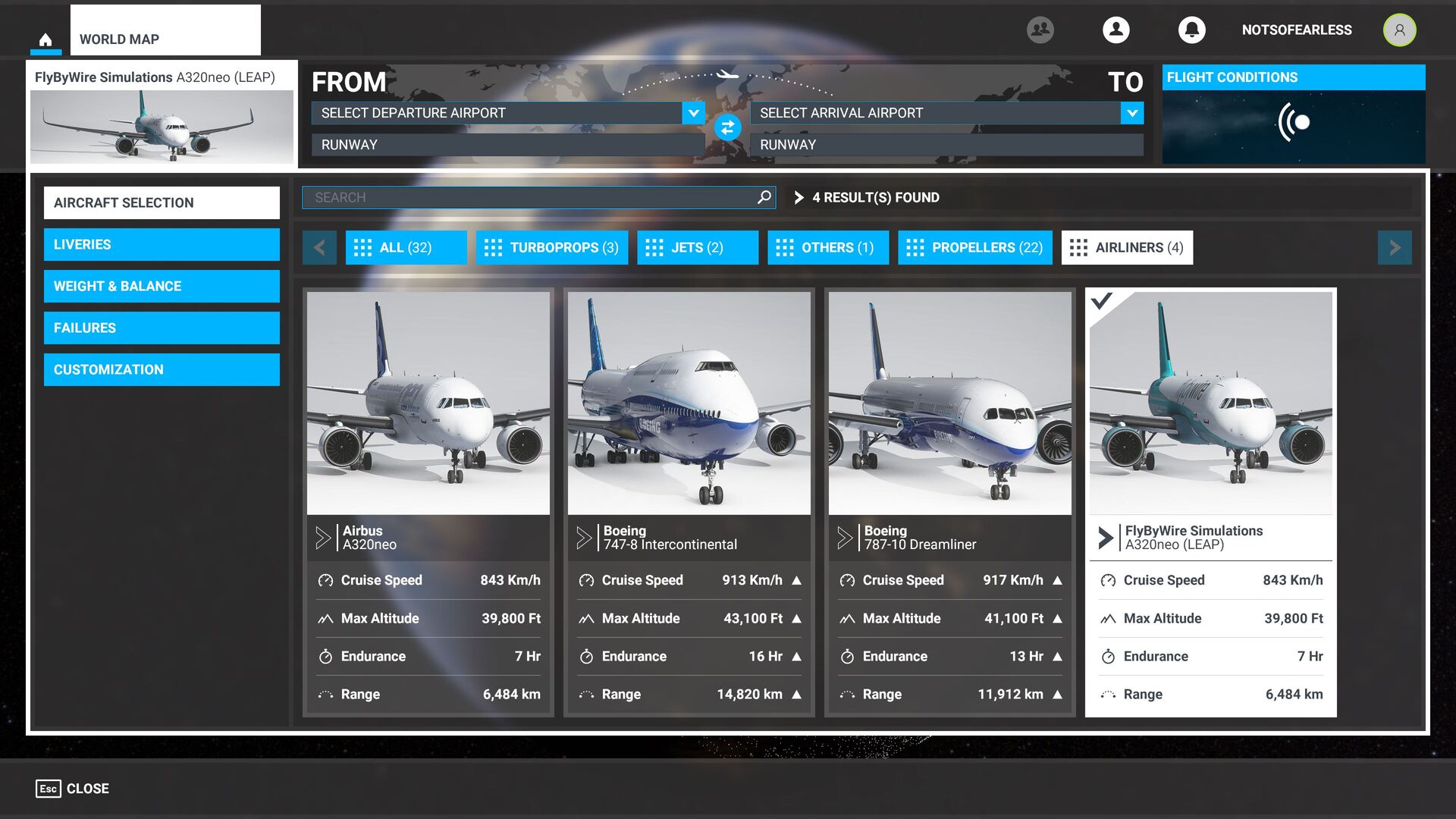The width and height of the screenshot is (1456, 819).
Task: Expand the Boeing 747-8 Intercontinental details arrow
Action: 583,538
